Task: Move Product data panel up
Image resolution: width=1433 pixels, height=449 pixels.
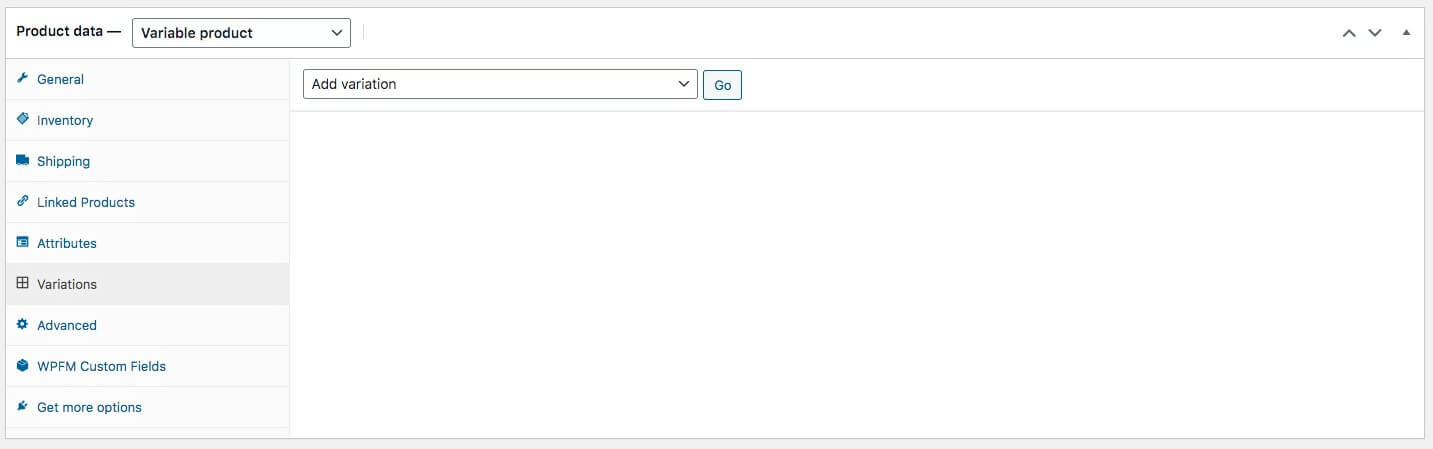Action: 1349,33
